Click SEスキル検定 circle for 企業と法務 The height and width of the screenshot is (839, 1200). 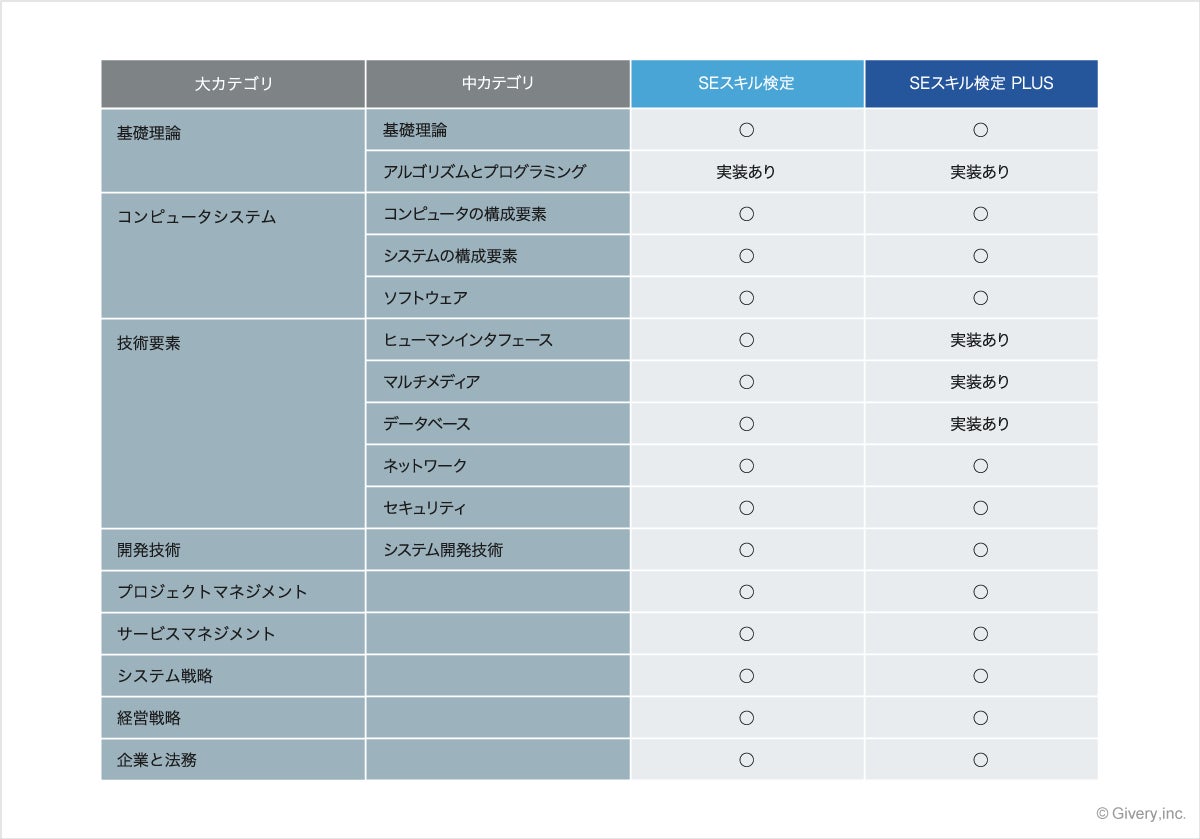click(x=746, y=760)
